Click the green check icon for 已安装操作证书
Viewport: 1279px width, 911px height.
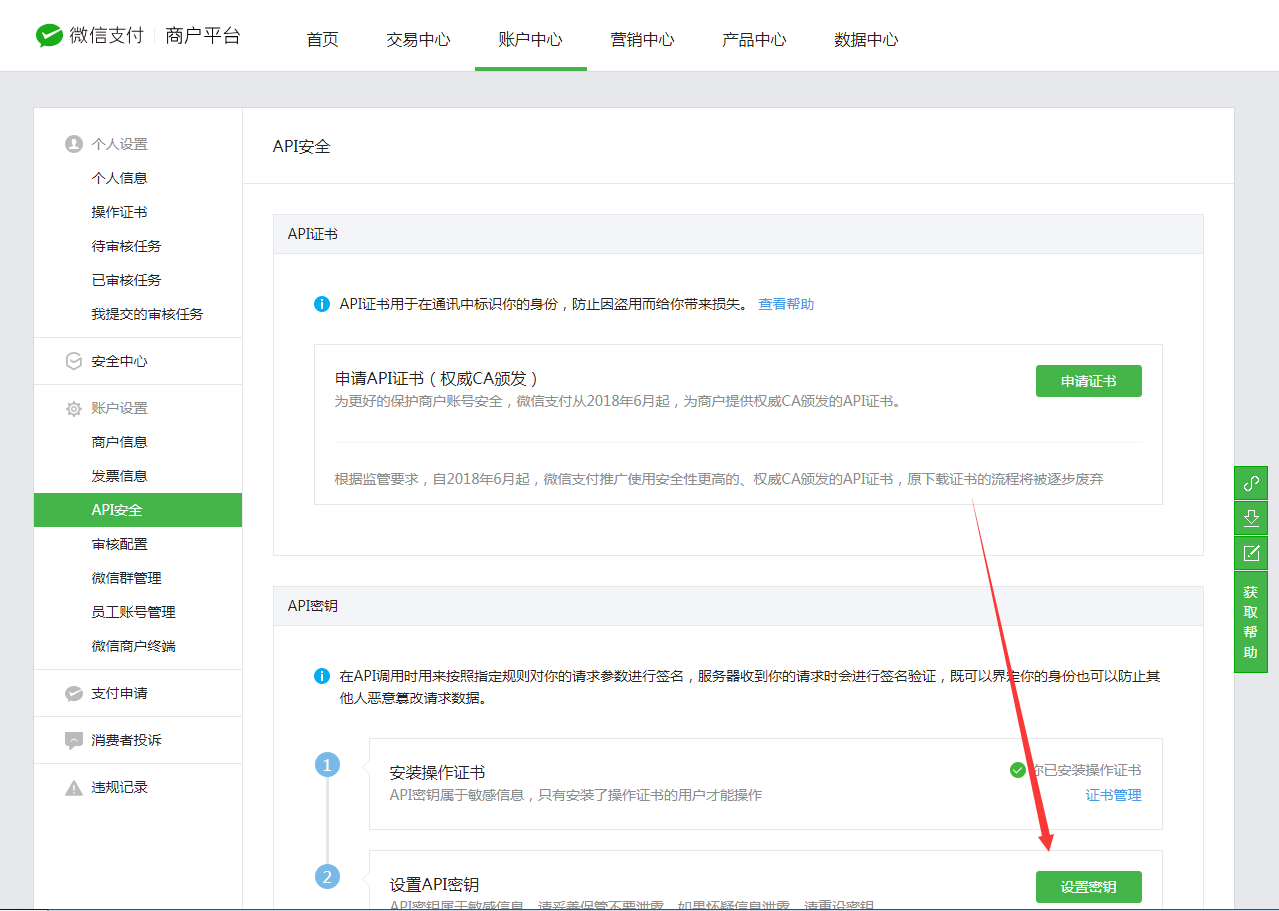point(1018,770)
